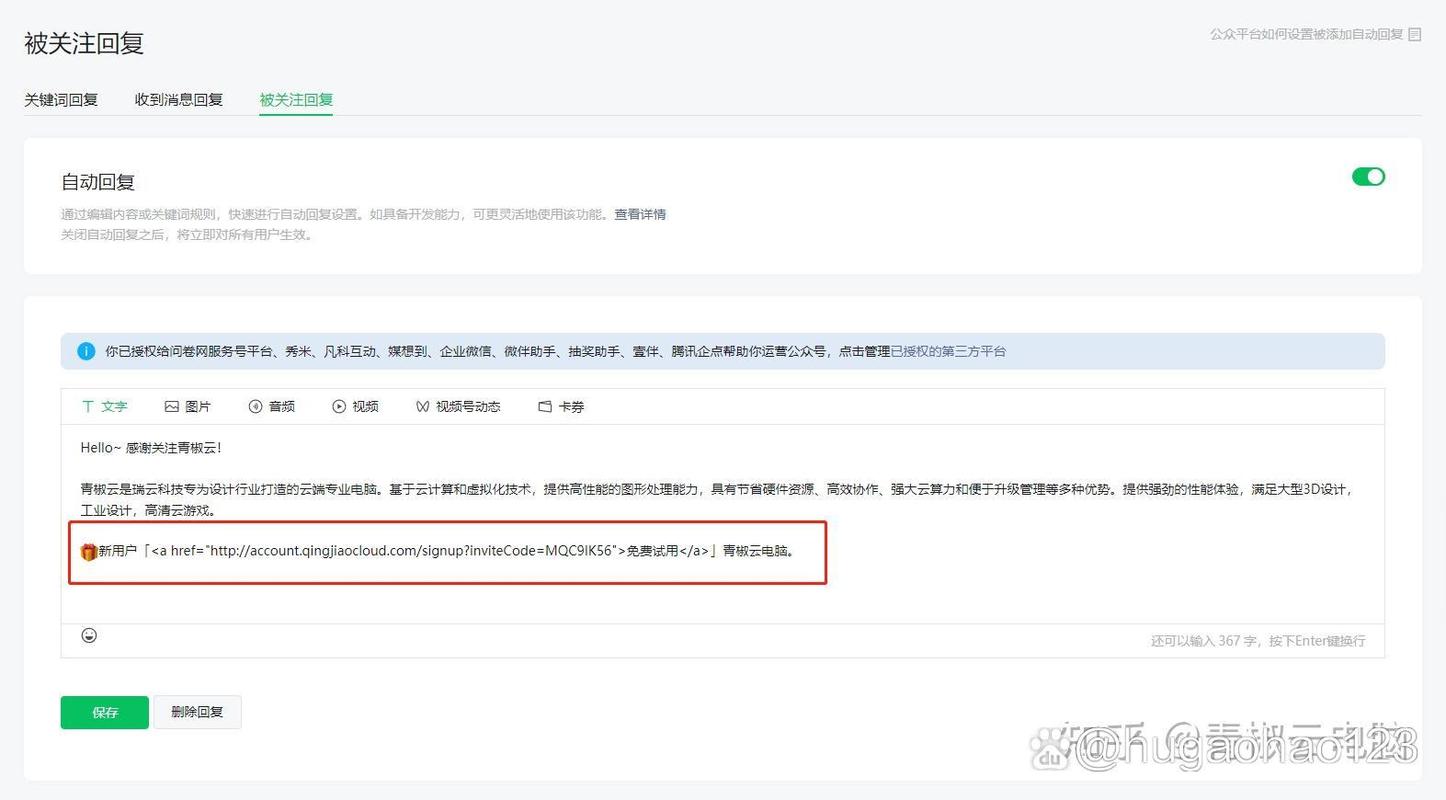Screen dimensions: 1446x800
Task: Open the emoji picker below the editor
Action: (x=89, y=635)
